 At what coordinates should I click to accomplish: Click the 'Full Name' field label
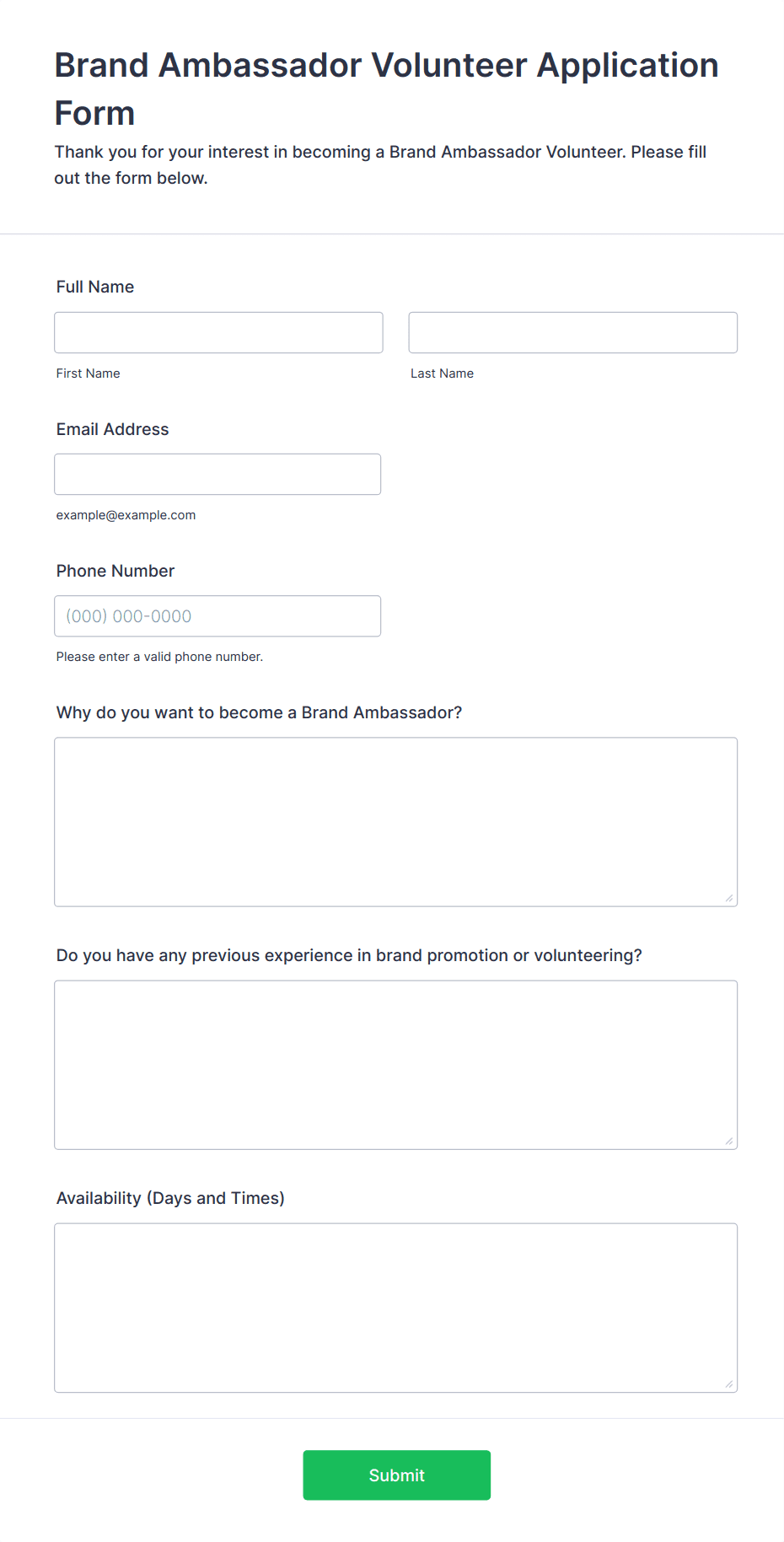point(95,287)
